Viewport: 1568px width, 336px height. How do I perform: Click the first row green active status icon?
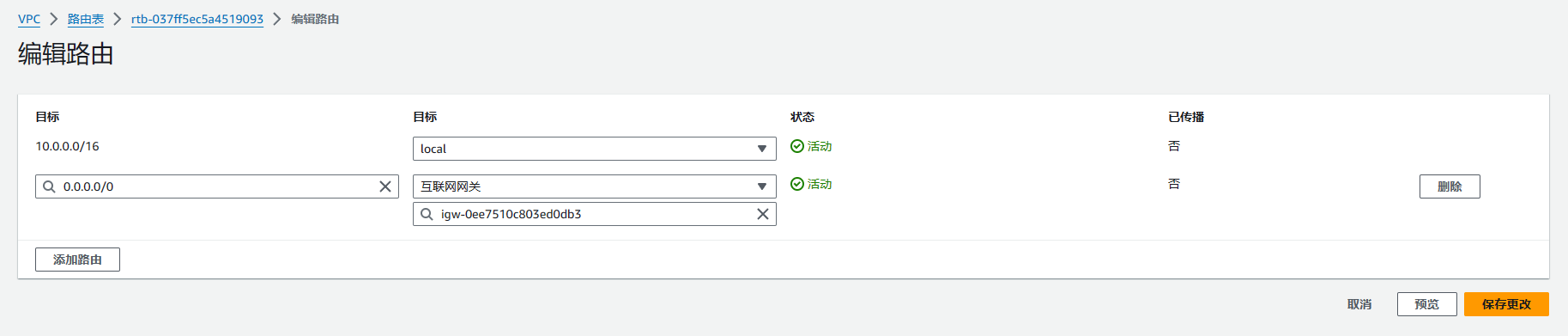(x=797, y=146)
